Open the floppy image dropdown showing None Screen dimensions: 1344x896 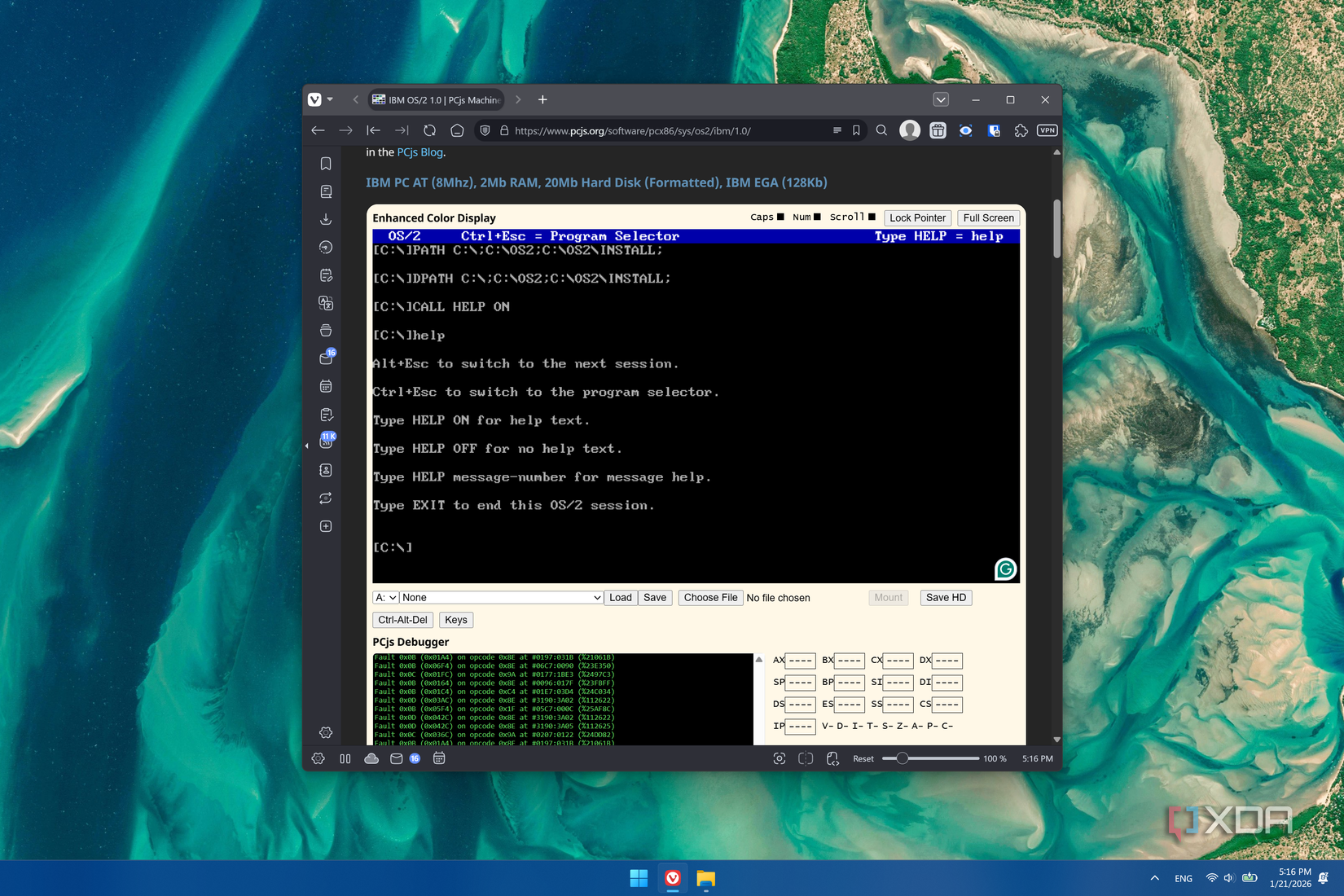(x=500, y=597)
